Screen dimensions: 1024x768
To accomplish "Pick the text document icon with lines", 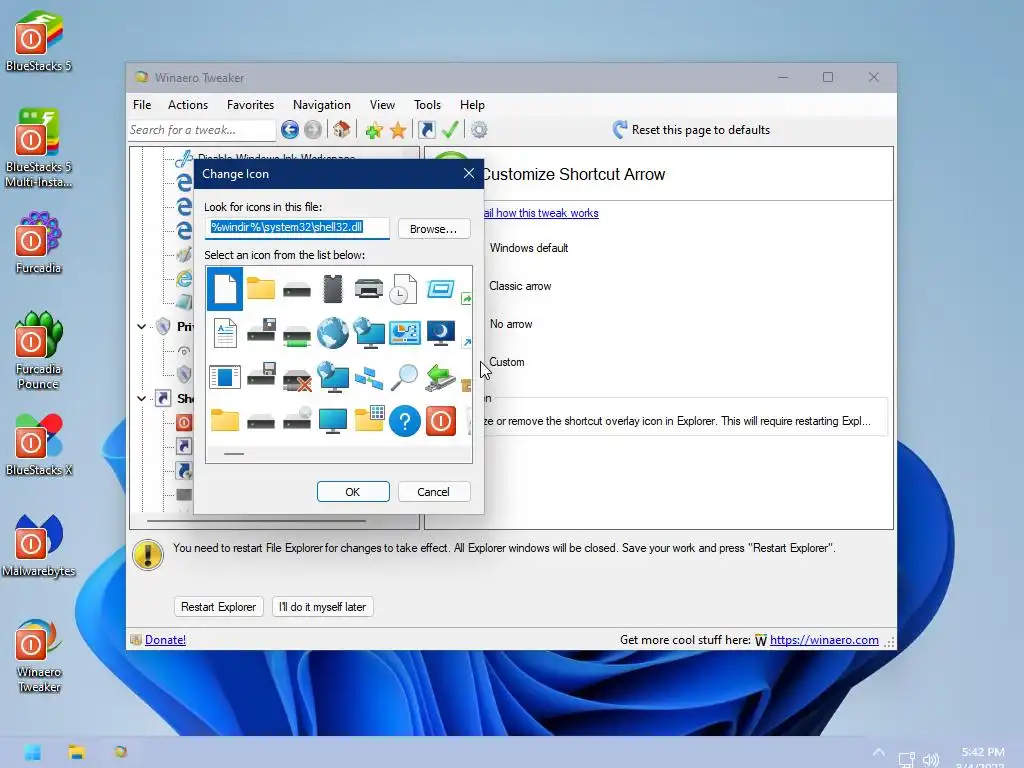I will click(x=225, y=332).
